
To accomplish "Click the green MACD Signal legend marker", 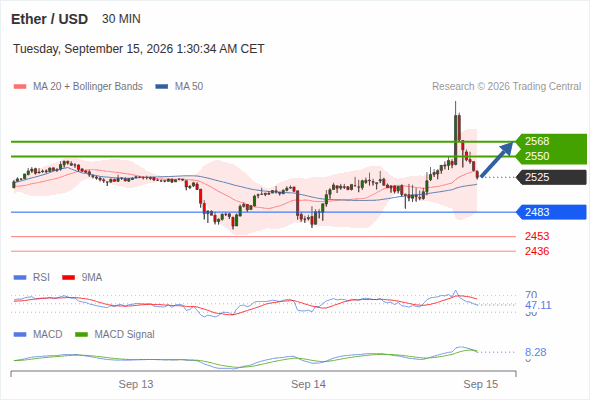I will click(81, 335).
